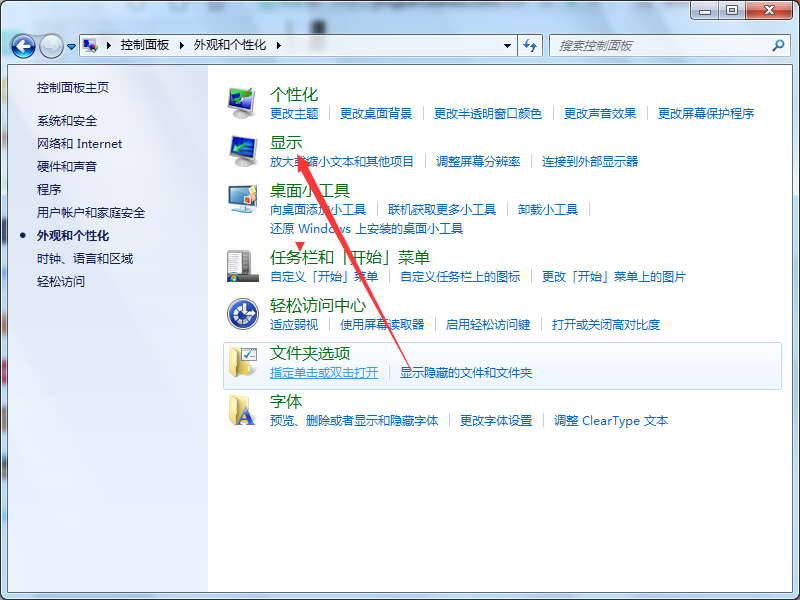The height and width of the screenshot is (600, 800).
Task: Go to 控制面板主页 in sidebar
Action: pos(72,88)
